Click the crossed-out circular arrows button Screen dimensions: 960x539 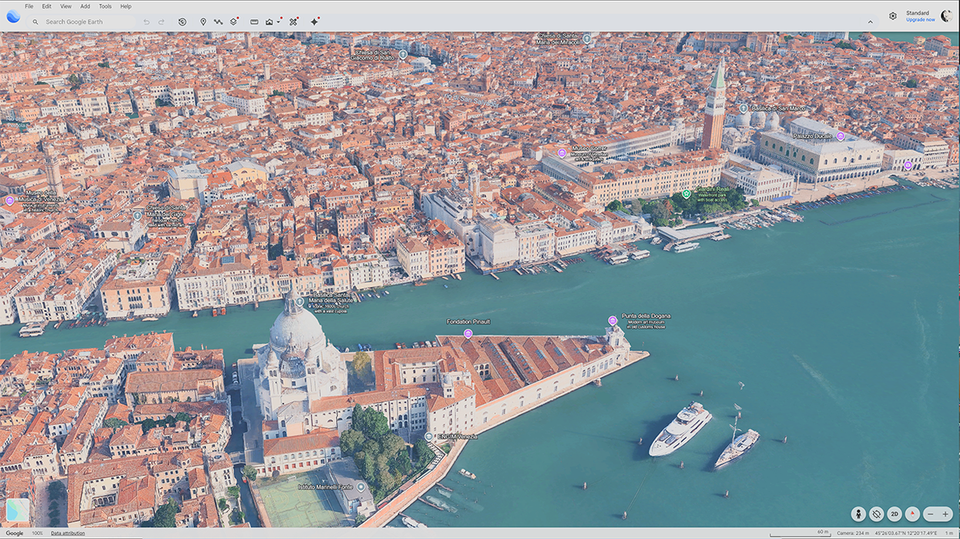(876, 514)
